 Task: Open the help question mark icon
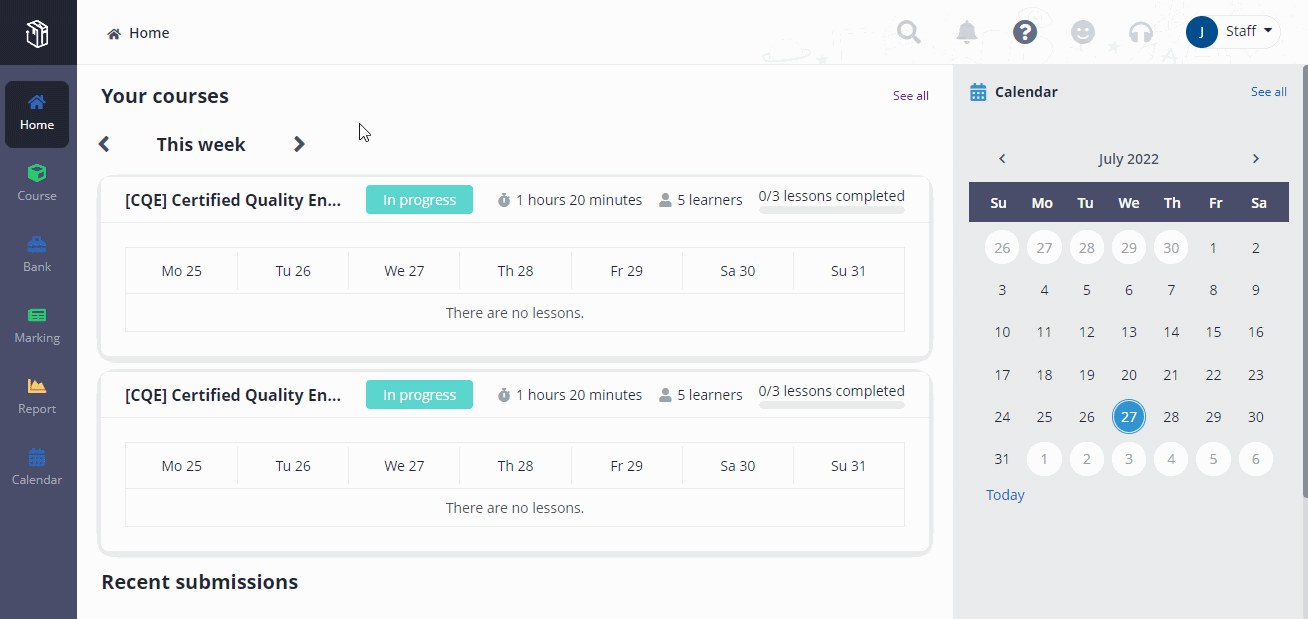tap(1024, 32)
